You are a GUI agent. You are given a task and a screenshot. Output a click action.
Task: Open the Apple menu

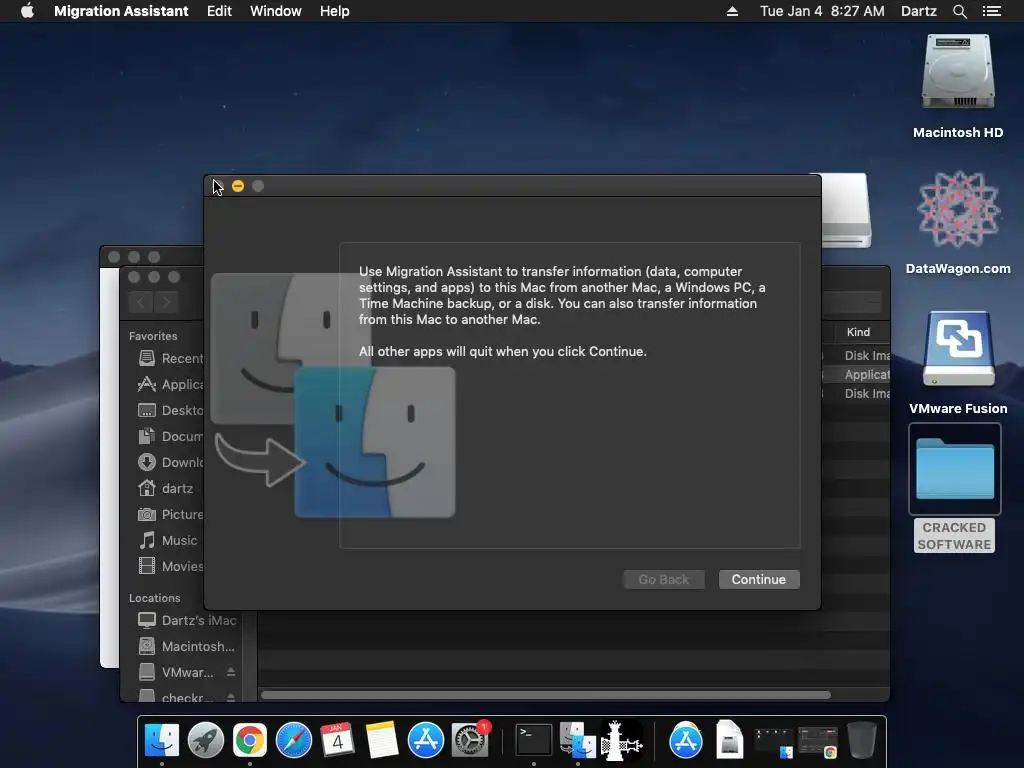point(27,11)
